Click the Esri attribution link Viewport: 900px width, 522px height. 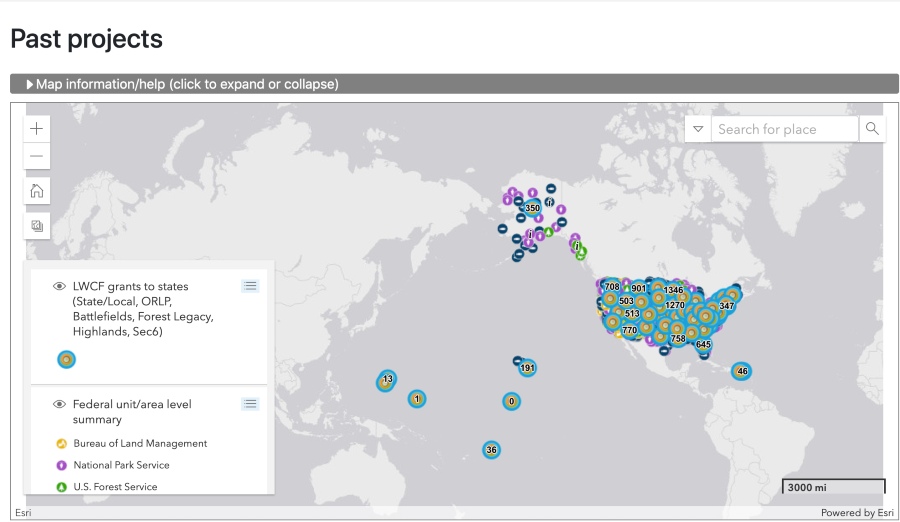tap(21, 513)
